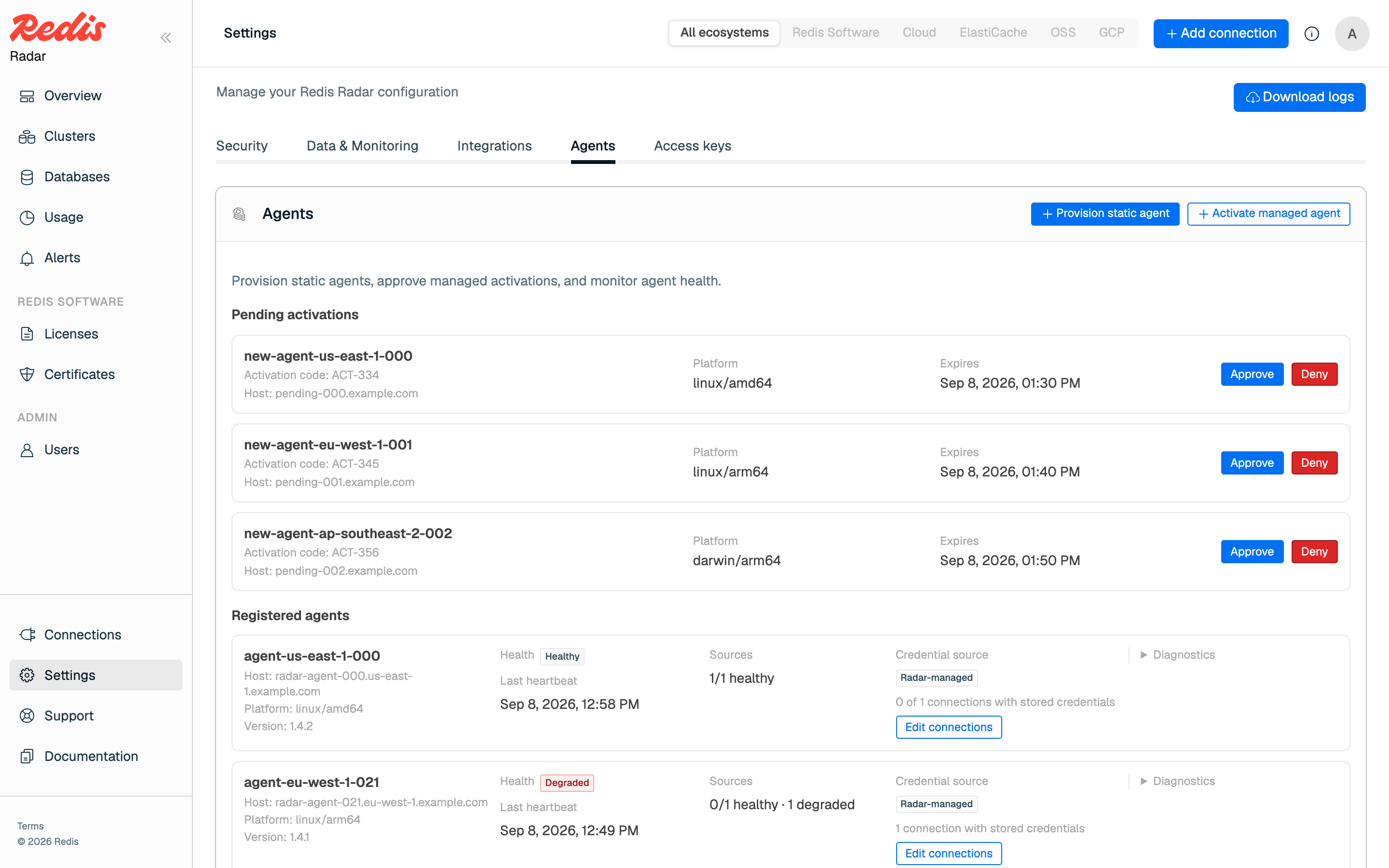Viewport: 1389px width, 868px height.
Task: Click activation code ACT-334 text
Action: [x=312, y=375]
